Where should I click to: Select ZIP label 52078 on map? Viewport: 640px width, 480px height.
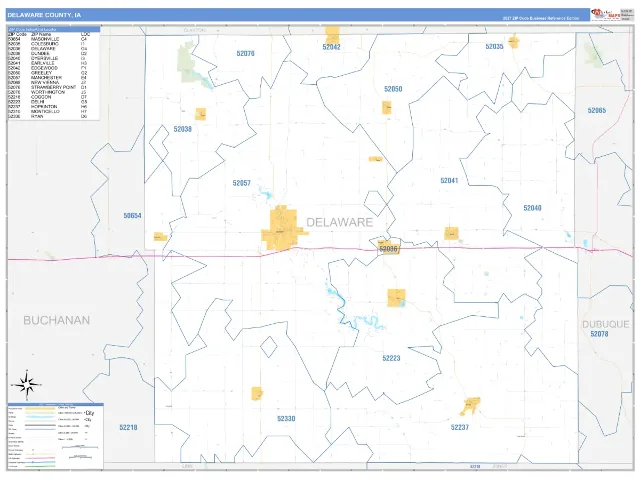(599, 334)
